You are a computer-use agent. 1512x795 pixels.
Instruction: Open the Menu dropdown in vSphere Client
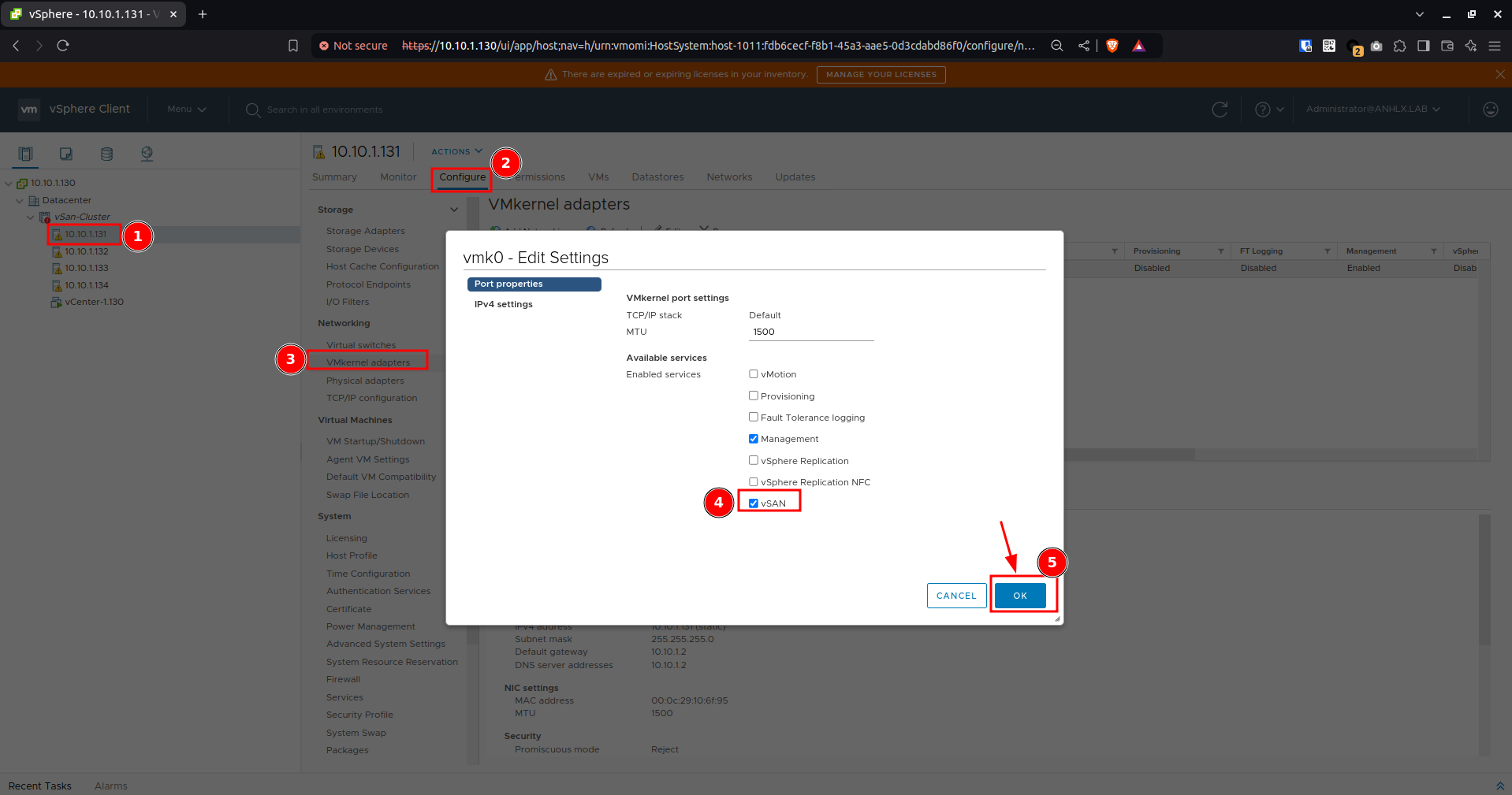(187, 110)
